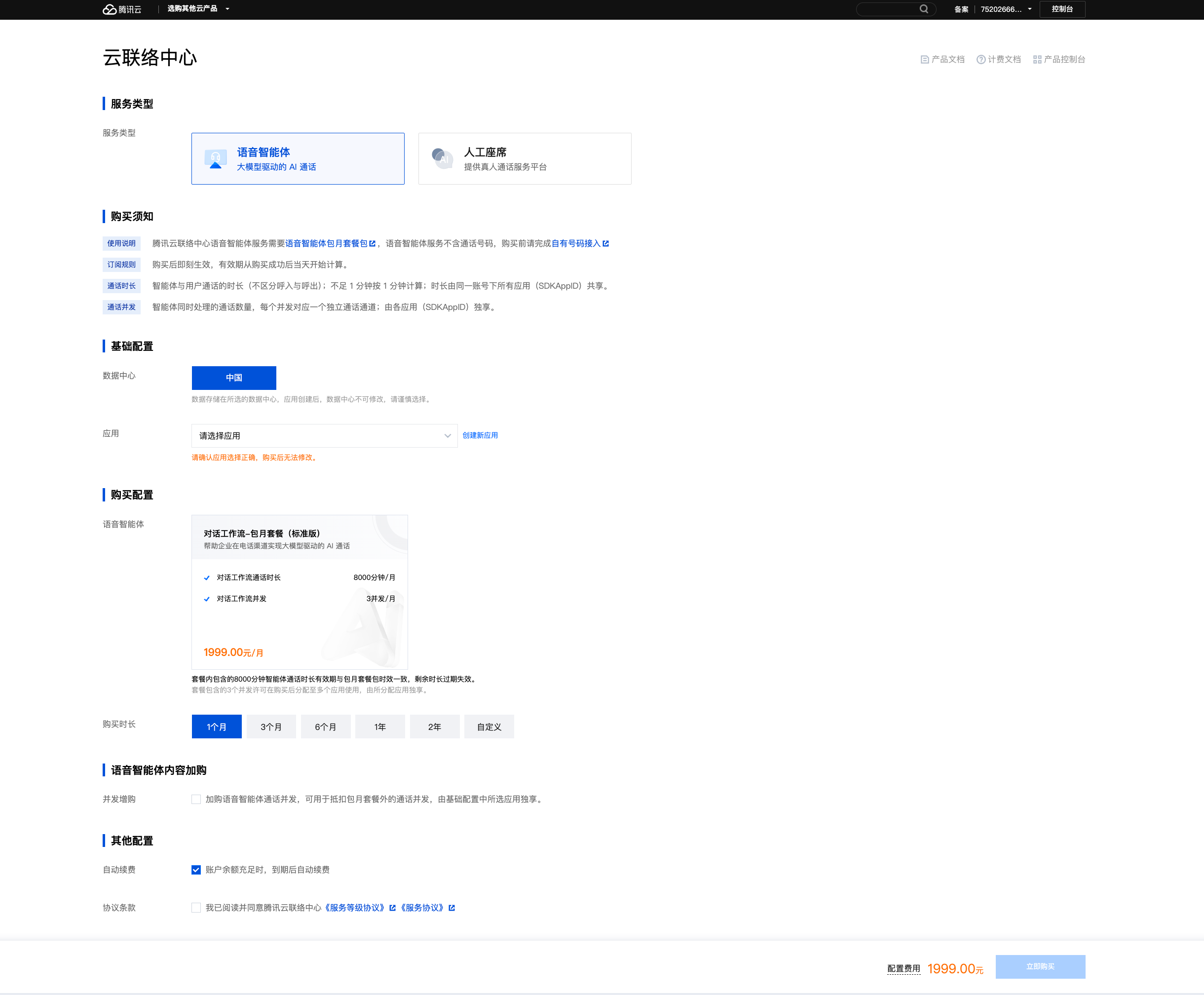This screenshot has width=1204, height=995.
Task: Select the 中国 data center button
Action: 234,378
